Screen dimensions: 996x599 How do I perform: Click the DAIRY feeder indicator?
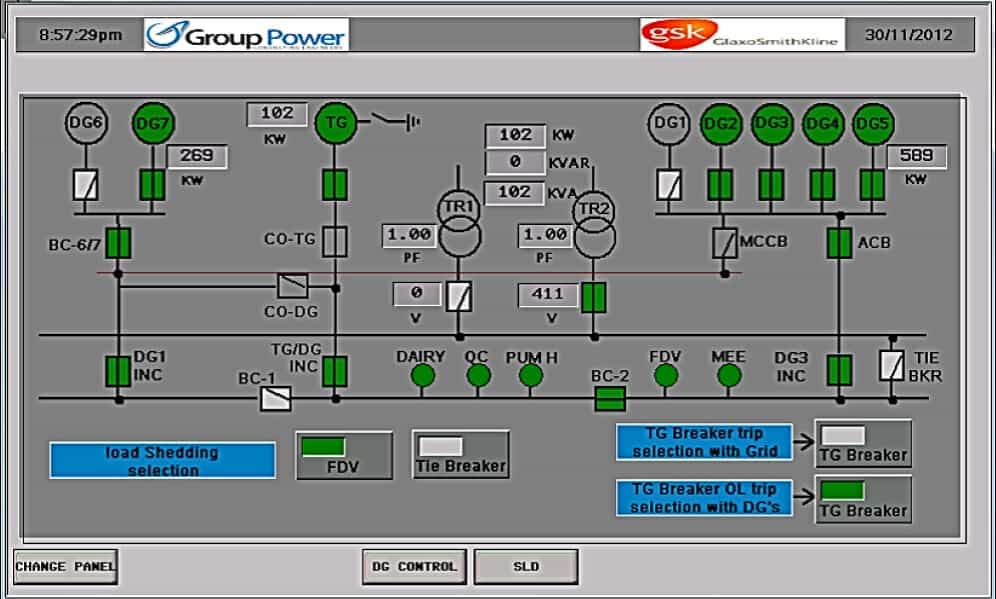pos(422,376)
